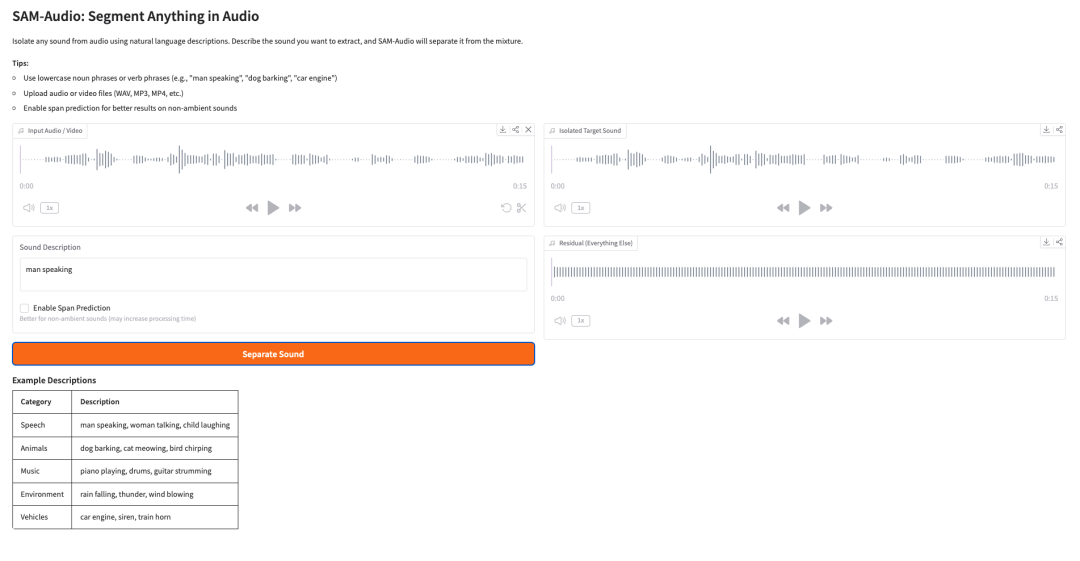Viewport: 1080px width, 561px height.
Task: Rewind the Isolated Target Sound
Action: coord(783,207)
